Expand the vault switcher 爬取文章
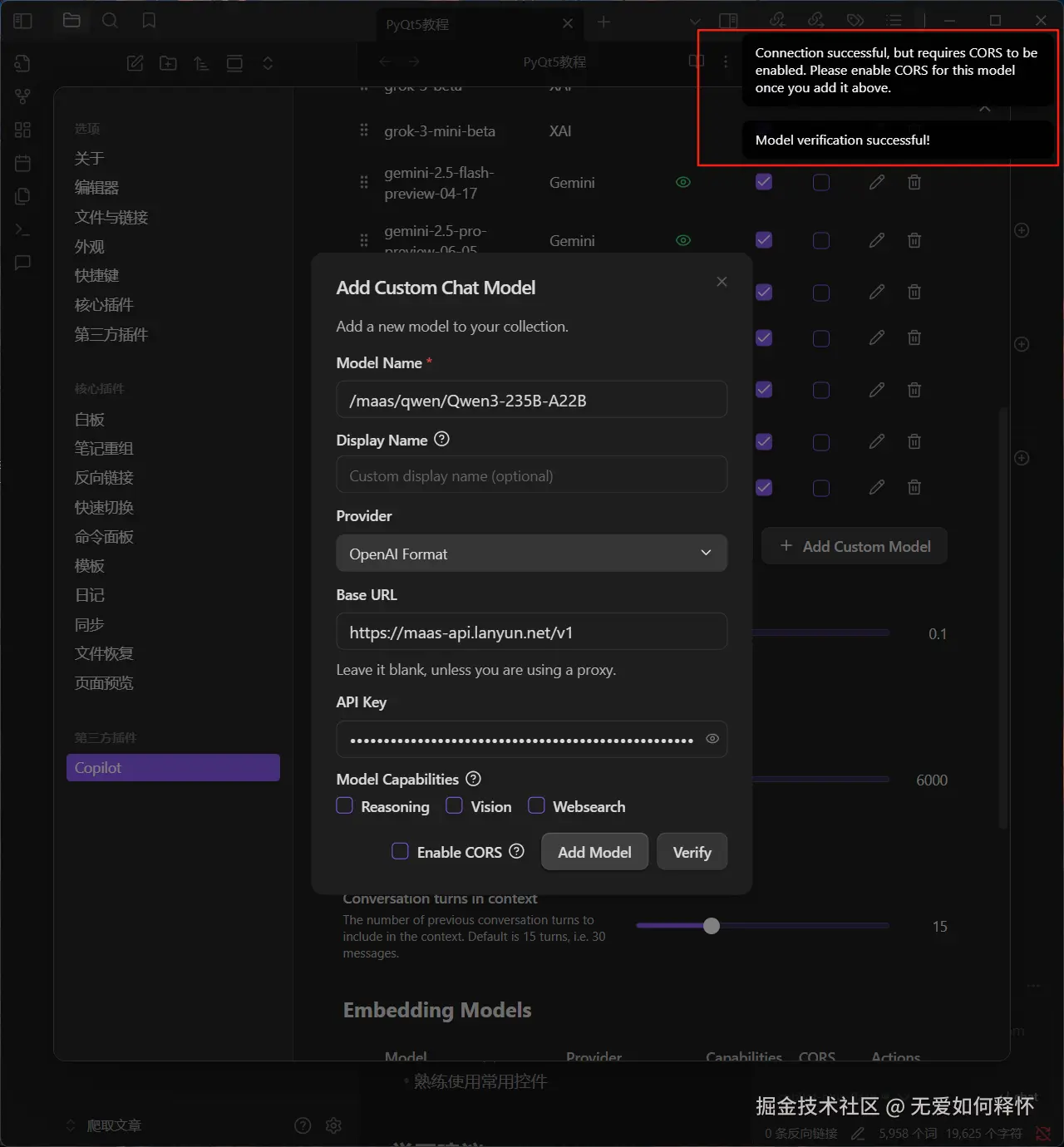 click(x=104, y=1125)
